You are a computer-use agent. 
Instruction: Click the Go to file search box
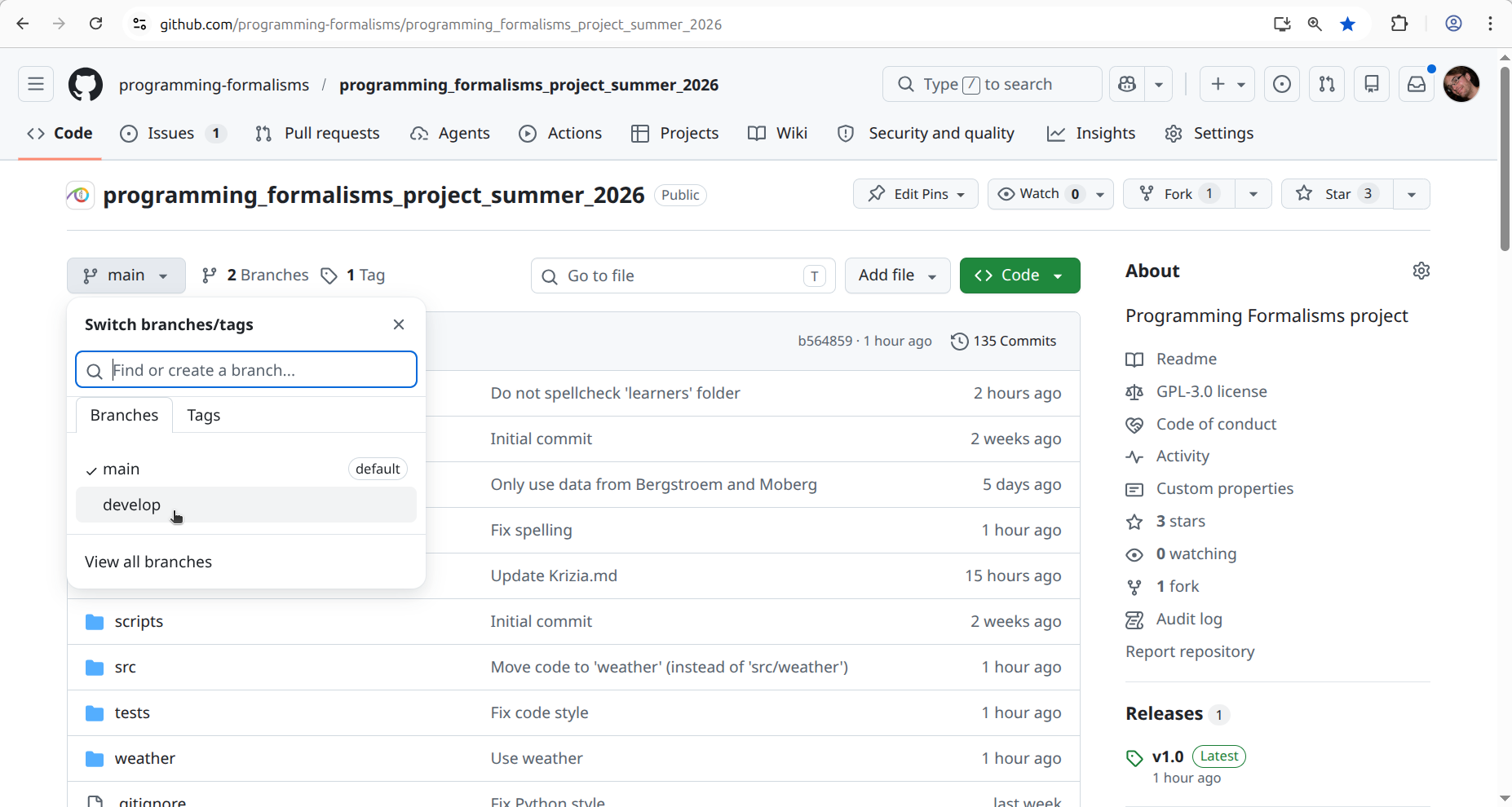[x=683, y=276]
